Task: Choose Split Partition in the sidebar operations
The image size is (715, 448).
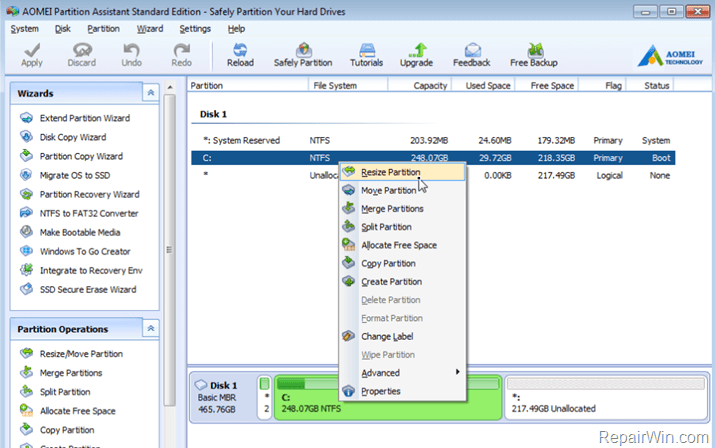Action: tap(56, 392)
